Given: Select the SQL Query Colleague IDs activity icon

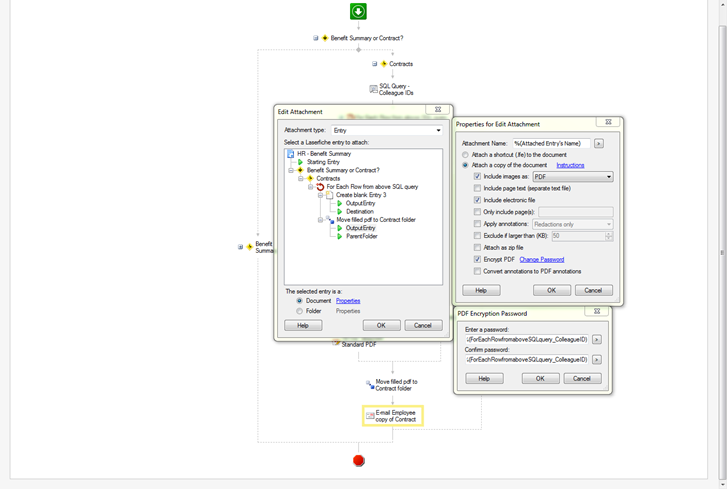Looking at the screenshot, I should (373, 89).
